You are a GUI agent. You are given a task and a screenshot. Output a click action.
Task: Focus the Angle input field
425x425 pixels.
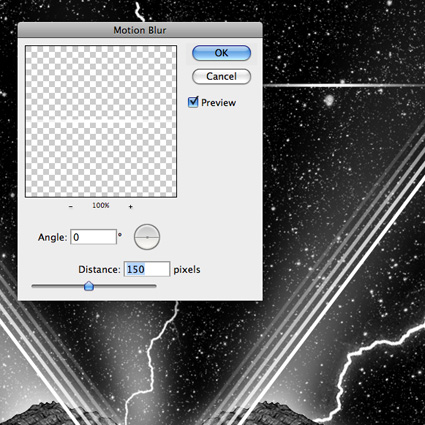pos(93,237)
